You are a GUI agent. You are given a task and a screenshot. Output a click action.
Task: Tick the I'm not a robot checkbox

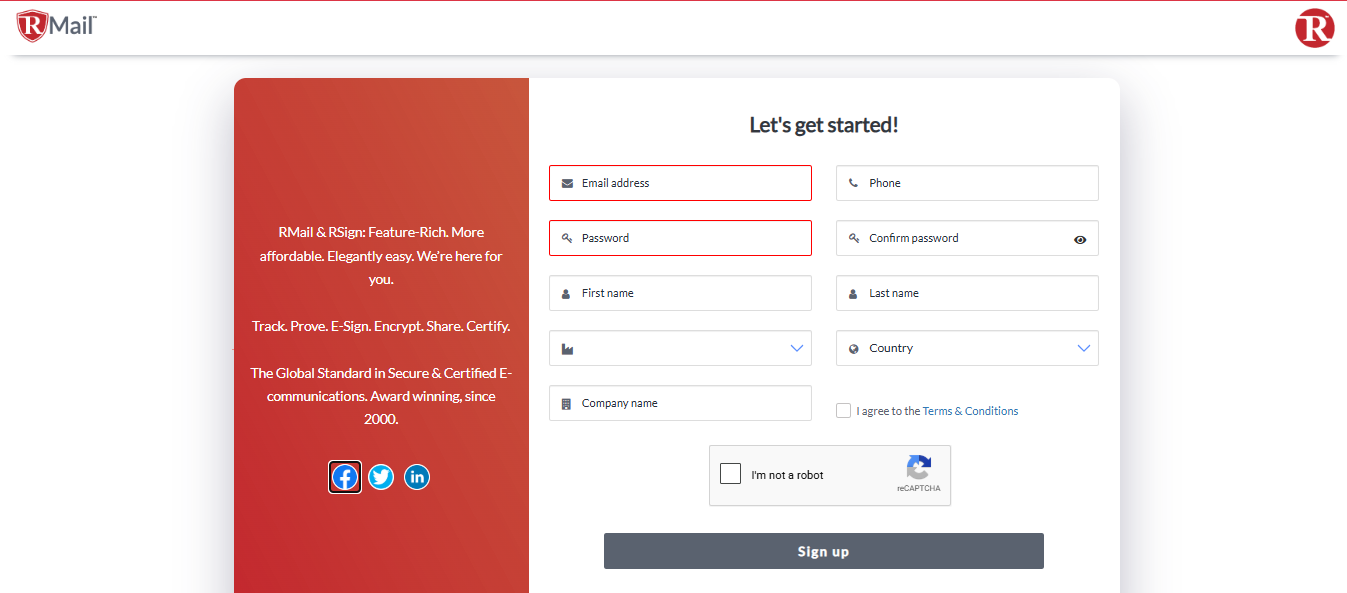[731, 474]
